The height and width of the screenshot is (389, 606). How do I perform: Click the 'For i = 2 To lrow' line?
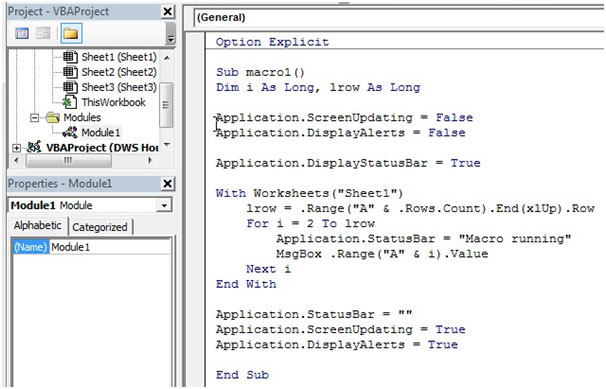tap(310, 223)
